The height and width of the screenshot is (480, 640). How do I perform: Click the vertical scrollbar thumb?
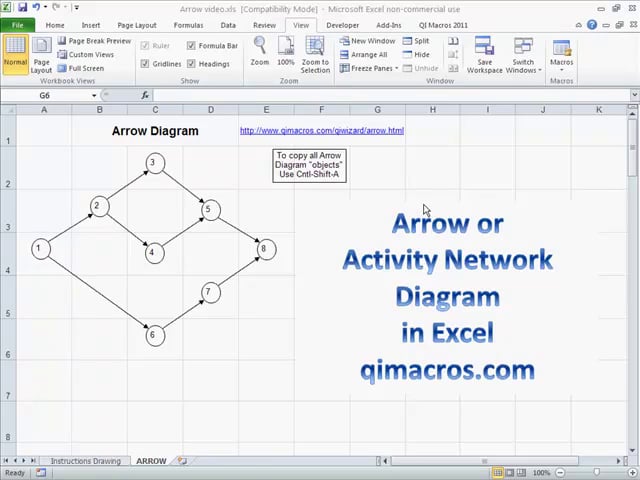click(x=633, y=148)
